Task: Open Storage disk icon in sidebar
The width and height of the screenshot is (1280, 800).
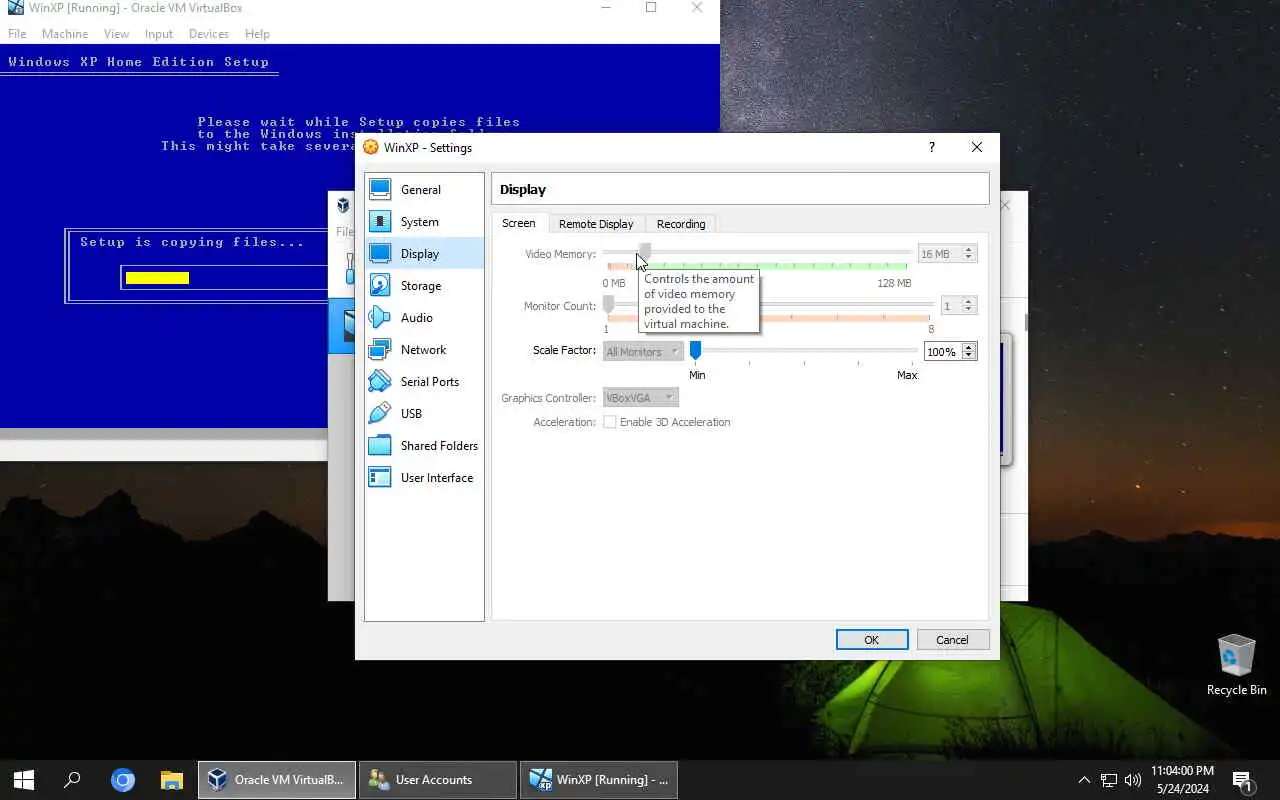Action: tap(380, 286)
